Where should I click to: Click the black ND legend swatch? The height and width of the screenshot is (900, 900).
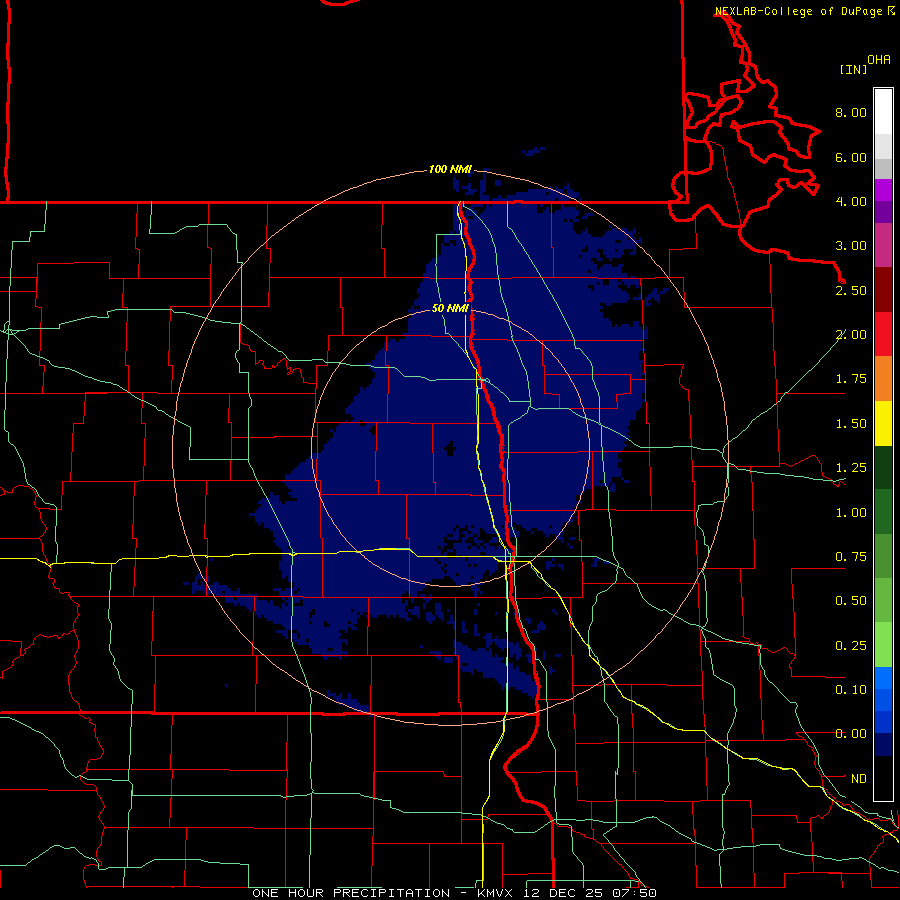[x=883, y=778]
